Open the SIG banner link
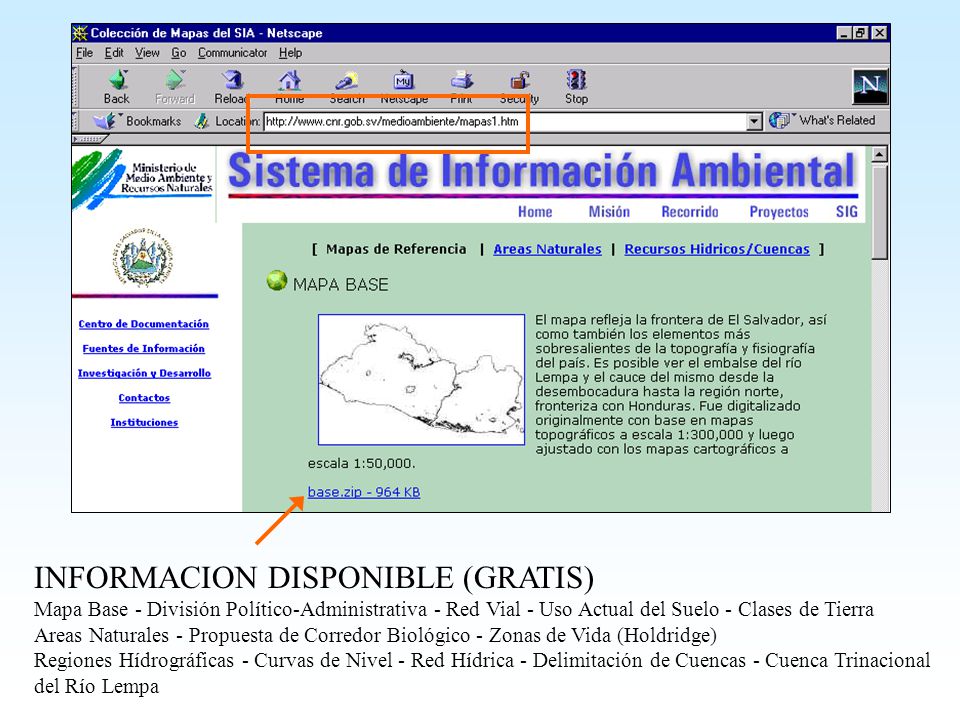Image resolution: width=960 pixels, height=720 pixels. click(x=847, y=212)
